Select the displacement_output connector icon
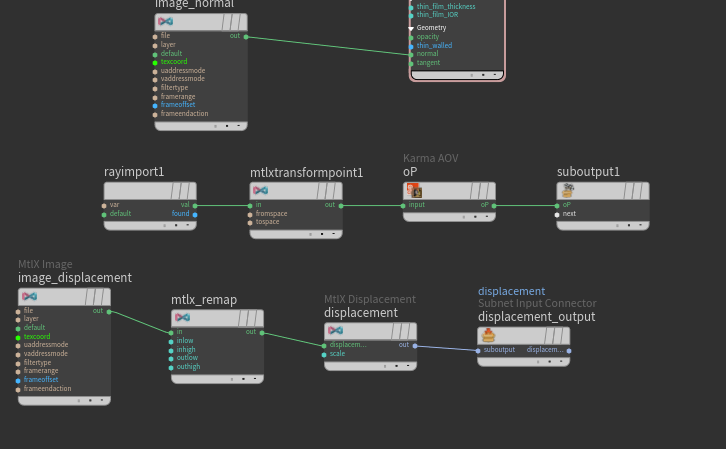The image size is (726, 449). click(488, 335)
